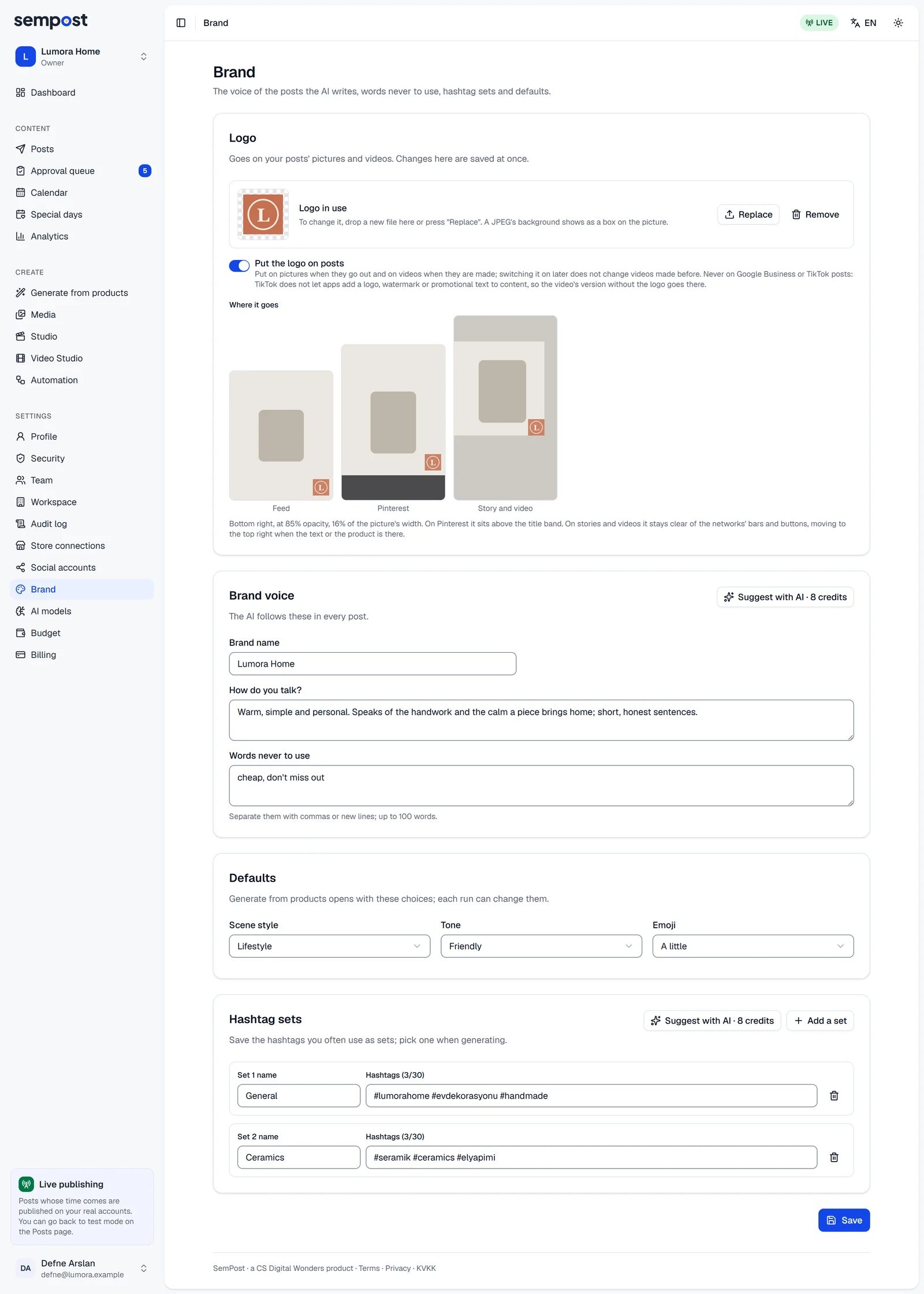
Task: Open the language selector EN
Action: tap(863, 23)
